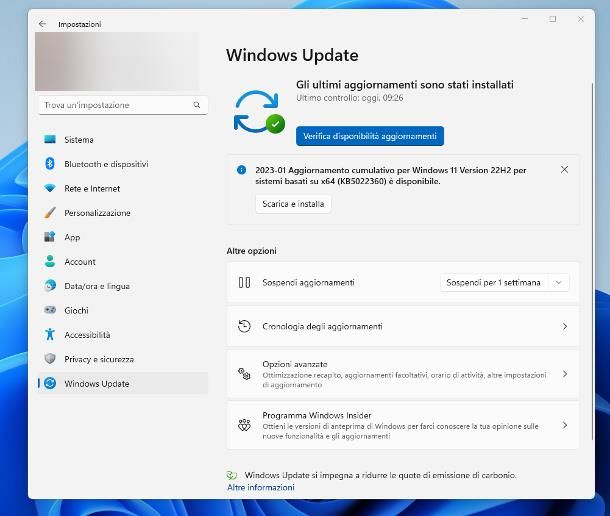This screenshot has height=516, width=610.
Task: Open Programma Windows Insider chevron
Action: tap(565, 425)
